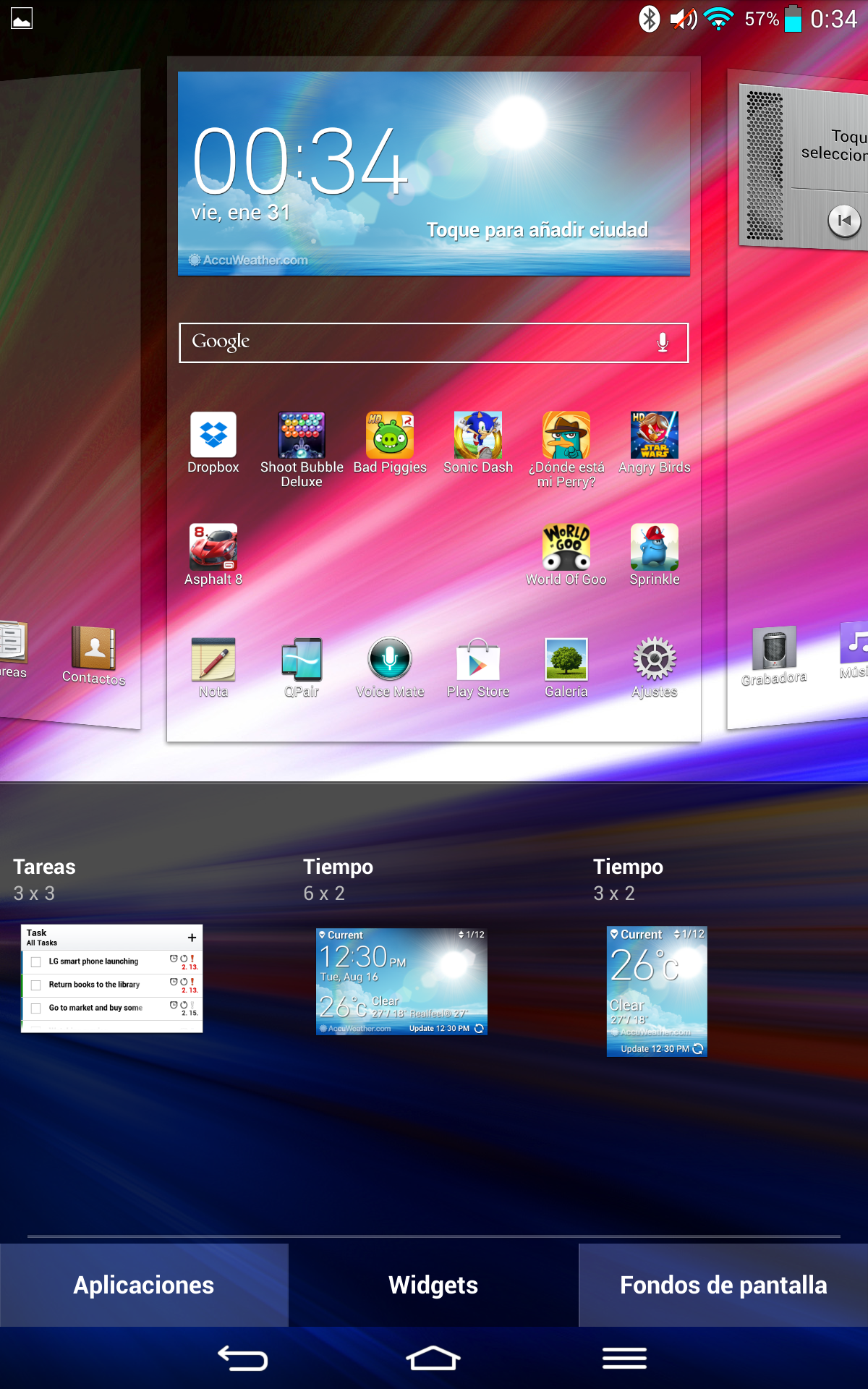Select the Tareas 3 x 3 widget preview
Viewport: 868px width, 1389px height.
112,978
